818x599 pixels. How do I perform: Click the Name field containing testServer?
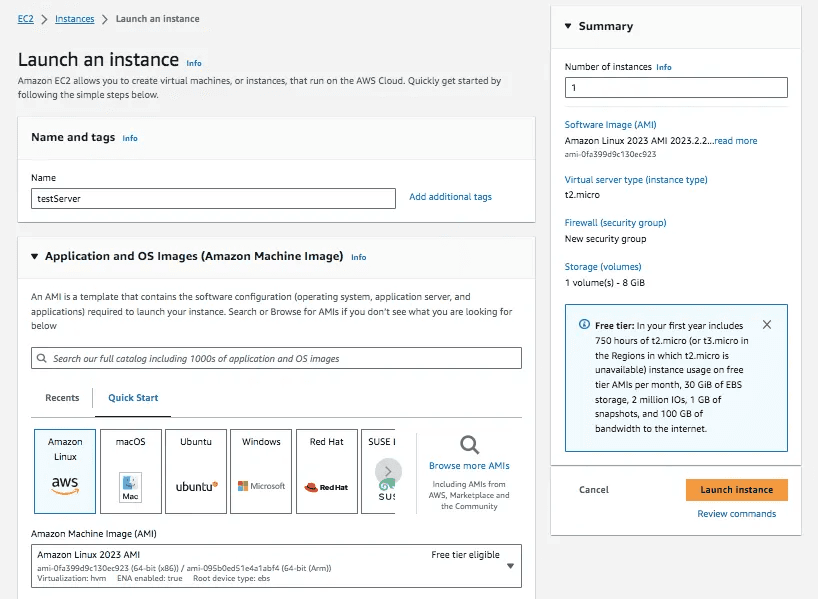(x=213, y=199)
